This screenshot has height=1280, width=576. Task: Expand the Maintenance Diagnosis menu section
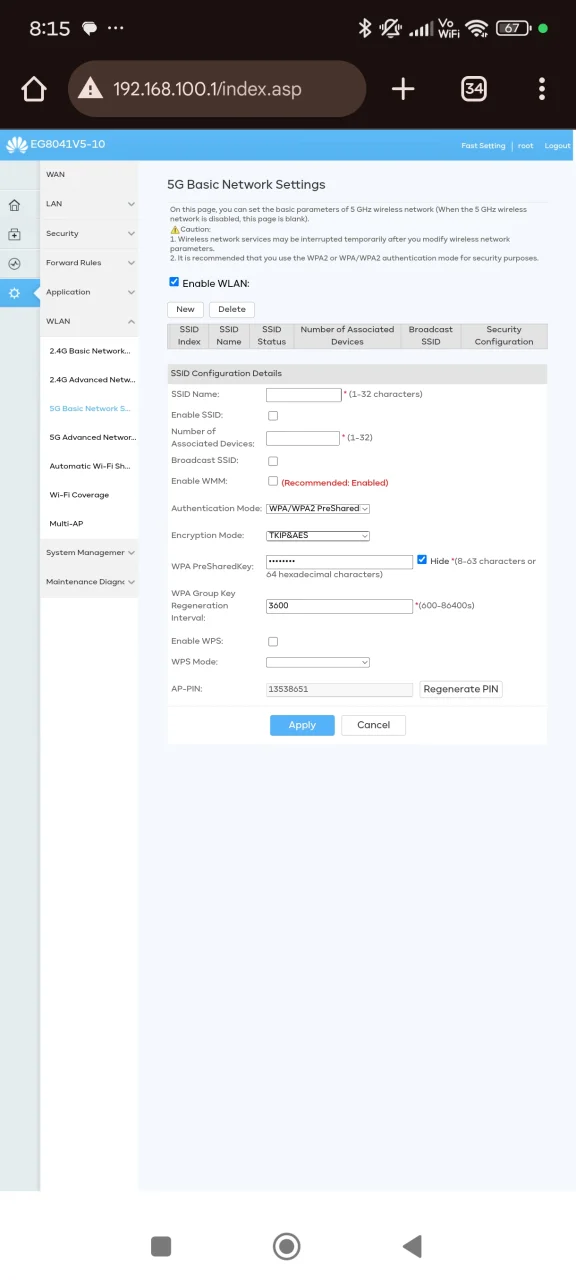pos(89,581)
